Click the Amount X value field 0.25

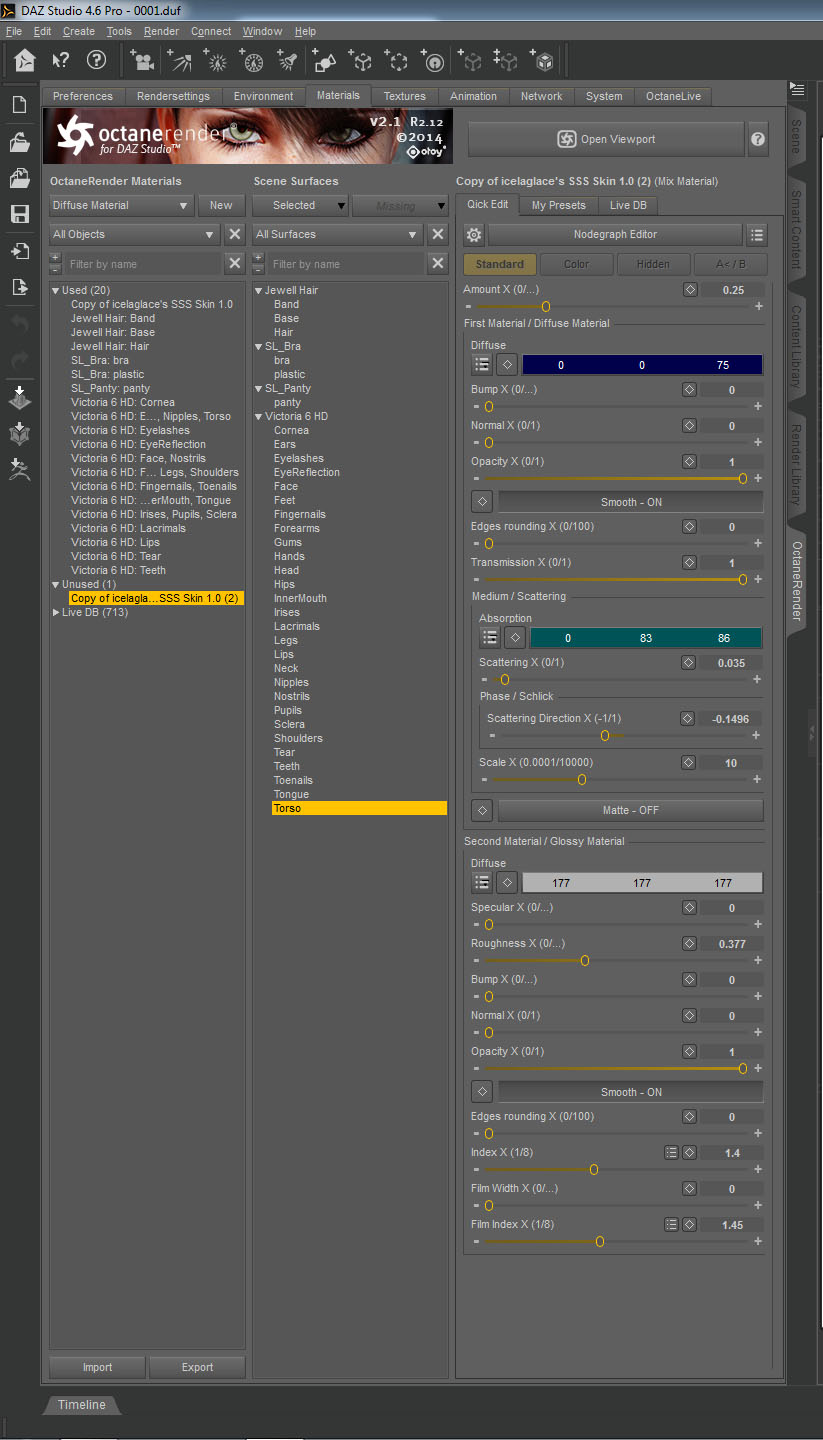[x=732, y=290]
